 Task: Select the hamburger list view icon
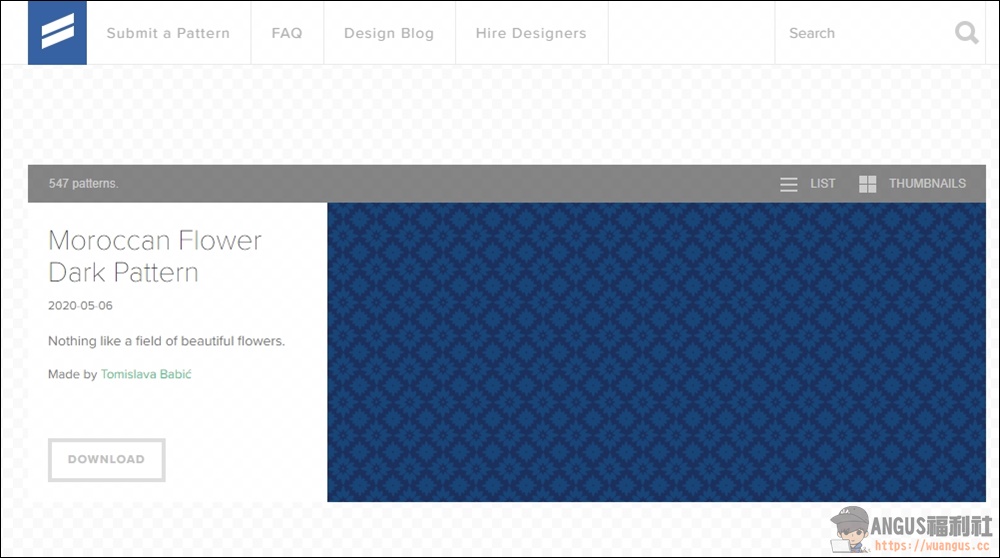(x=788, y=184)
